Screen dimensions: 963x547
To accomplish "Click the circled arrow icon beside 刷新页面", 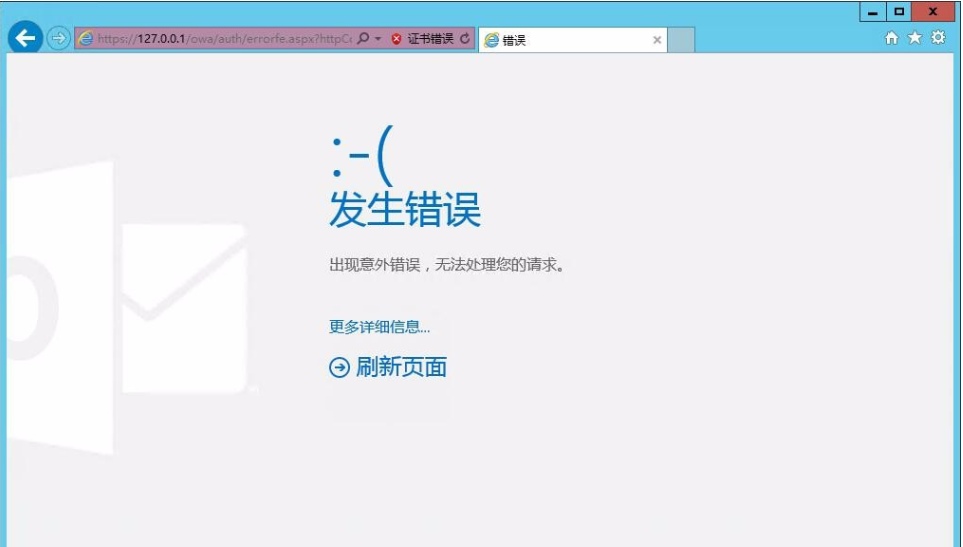I will pyautogui.click(x=339, y=367).
